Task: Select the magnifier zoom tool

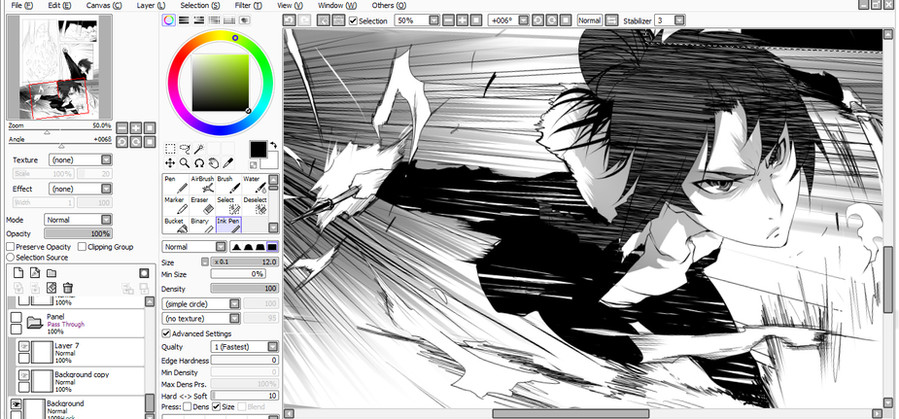Action: click(x=185, y=163)
